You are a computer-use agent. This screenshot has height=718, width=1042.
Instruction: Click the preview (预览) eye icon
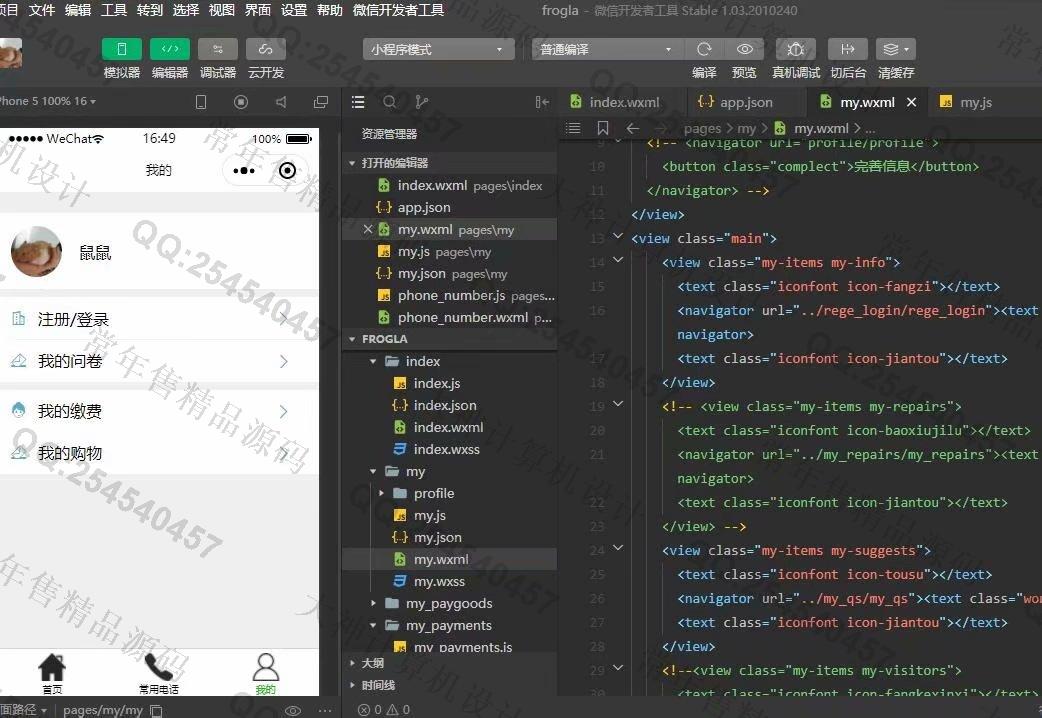point(745,49)
